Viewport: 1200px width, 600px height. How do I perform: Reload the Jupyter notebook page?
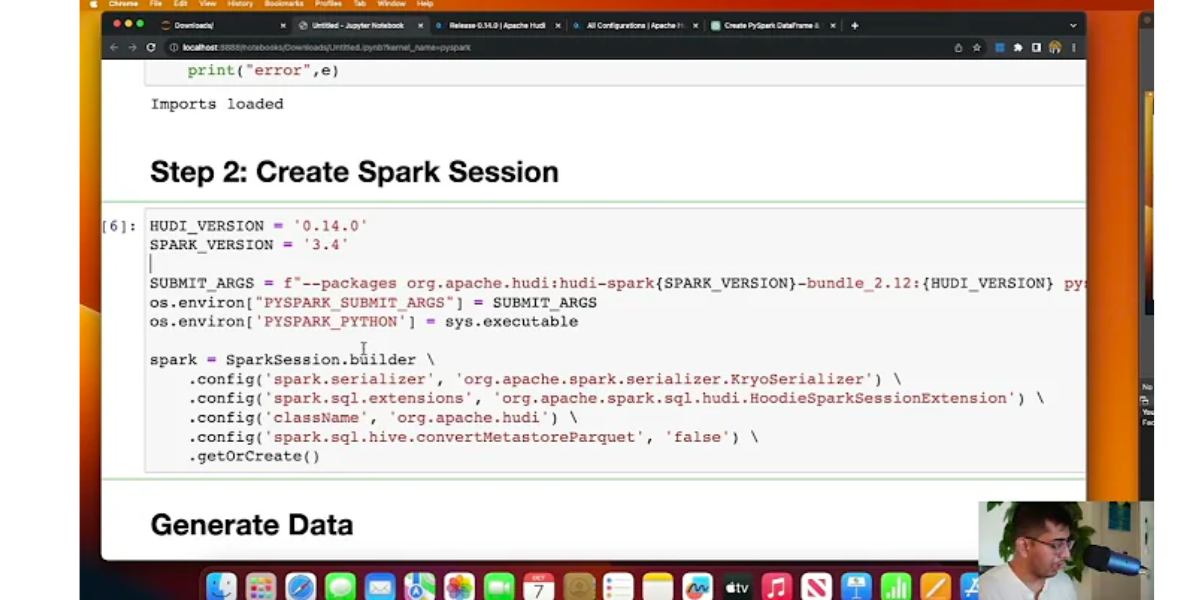(151, 47)
